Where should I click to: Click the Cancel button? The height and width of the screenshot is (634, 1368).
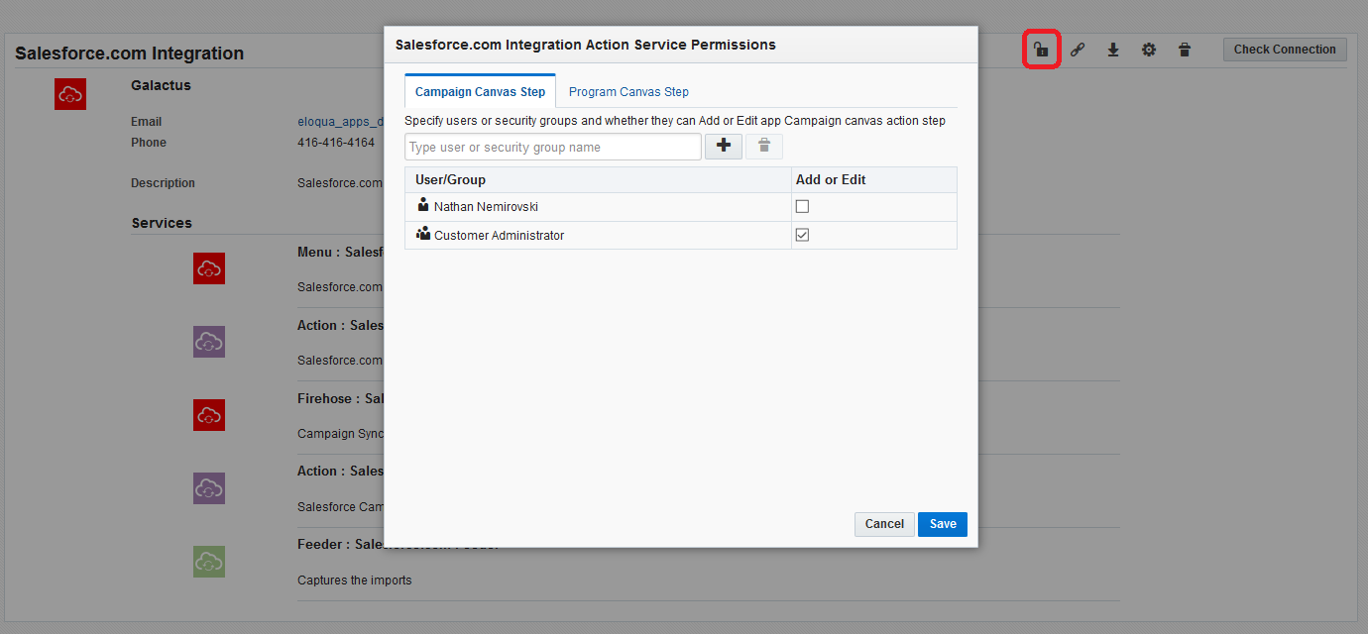[x=884, y=524]
